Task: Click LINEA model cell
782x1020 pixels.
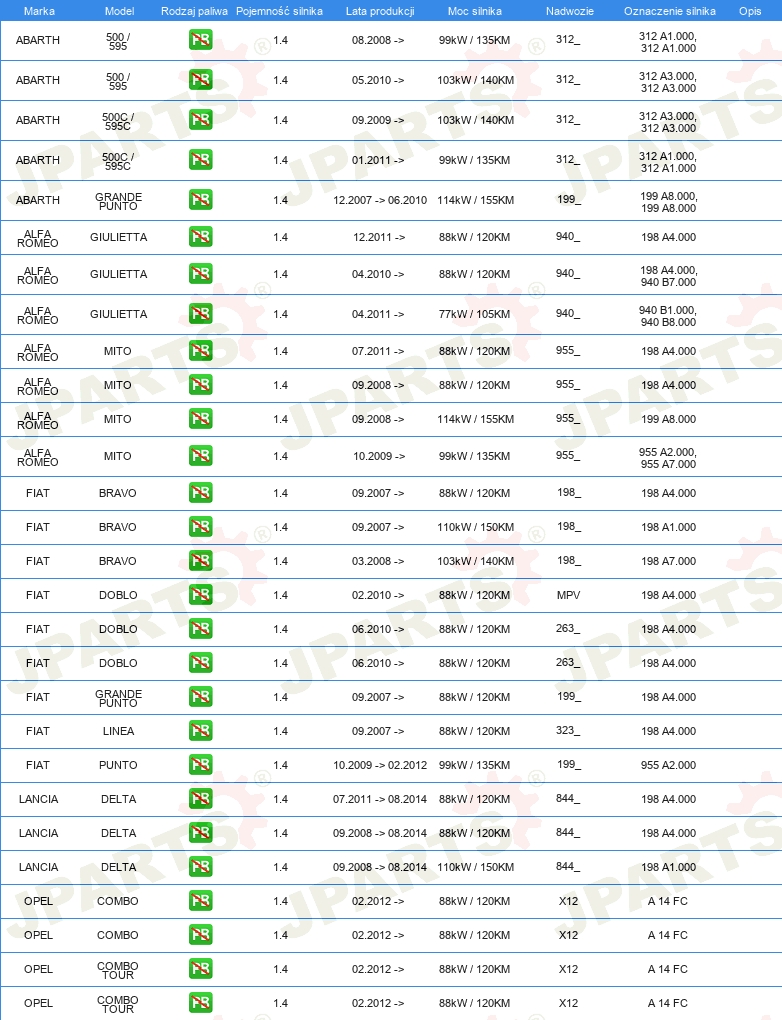Action: pyautogui.click(x=118, y=731)
